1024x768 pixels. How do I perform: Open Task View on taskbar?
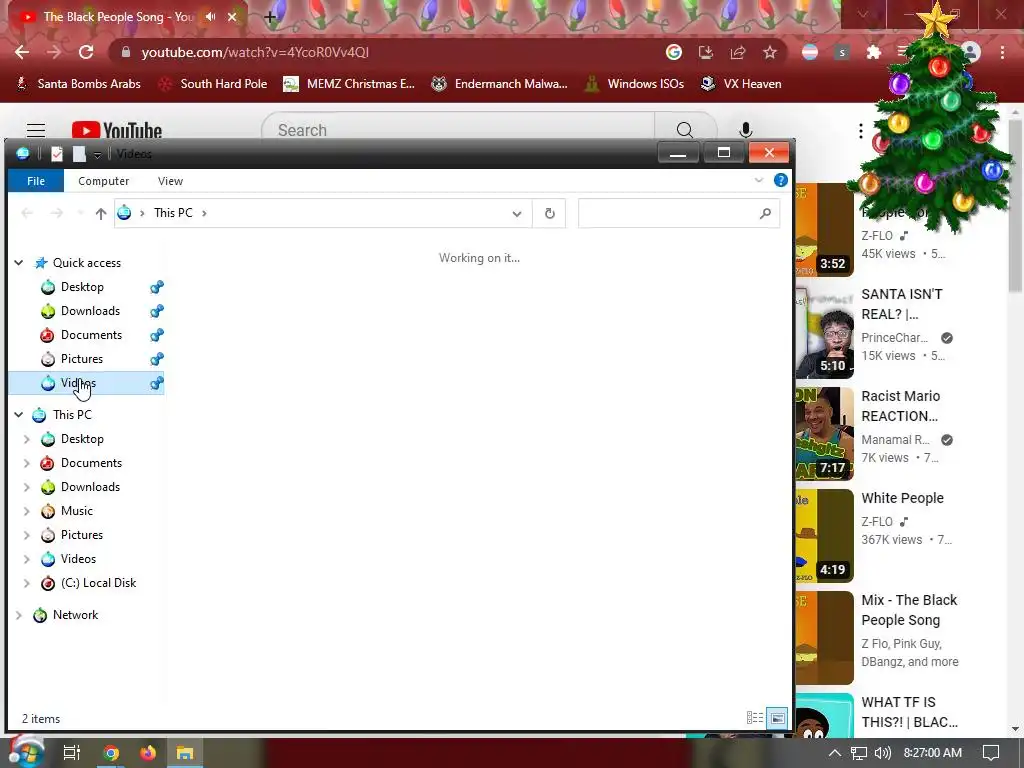coord(72,753)
